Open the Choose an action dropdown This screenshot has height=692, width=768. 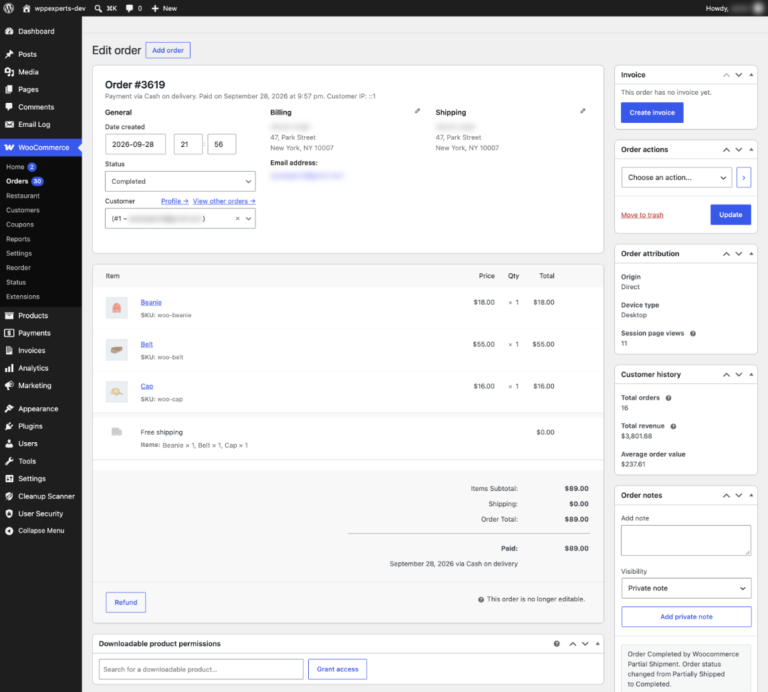pos(676,177)
